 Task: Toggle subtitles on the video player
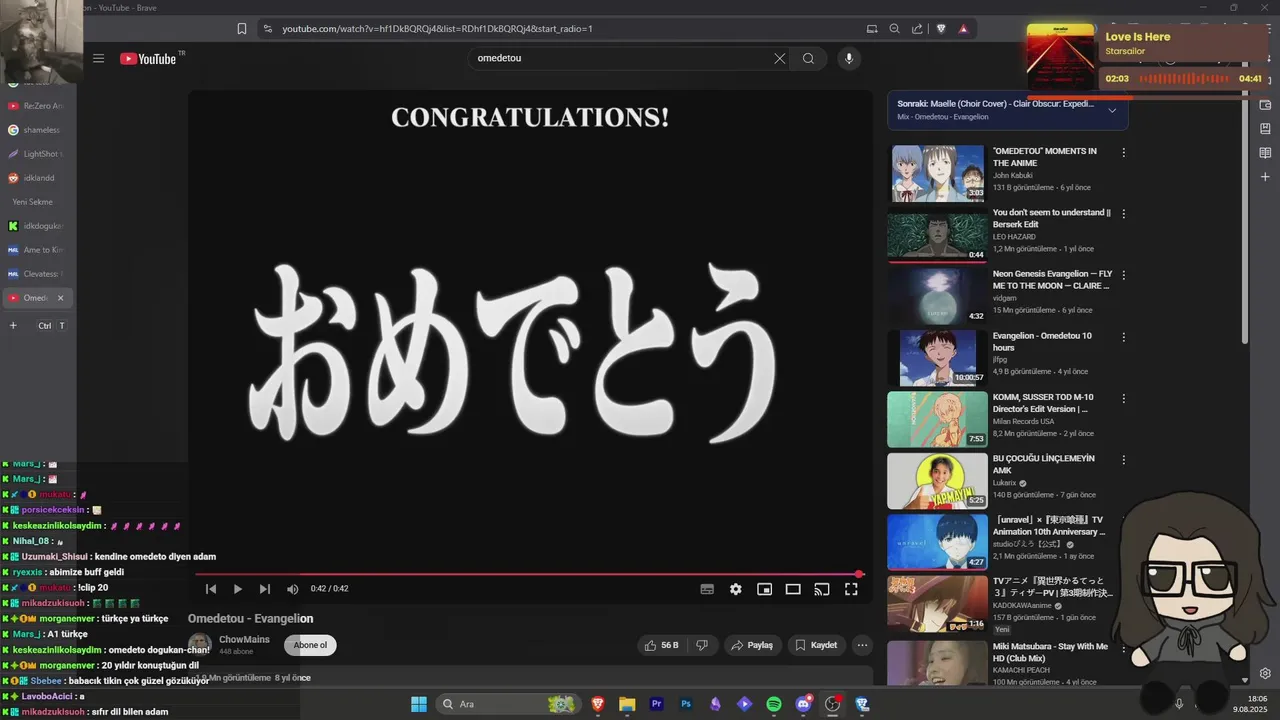(707, 589)
